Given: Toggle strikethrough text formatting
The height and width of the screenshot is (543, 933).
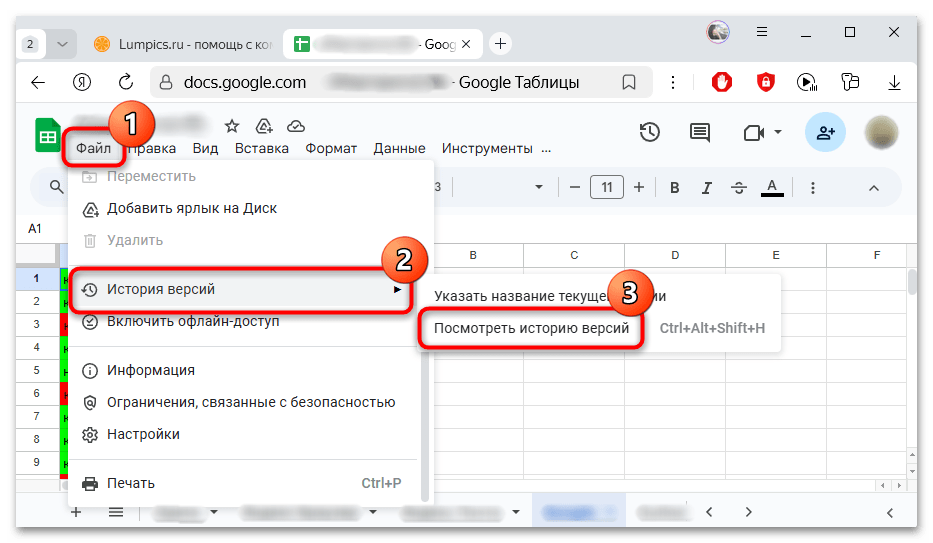Looking at the screenshot, I should click(739, 187).
